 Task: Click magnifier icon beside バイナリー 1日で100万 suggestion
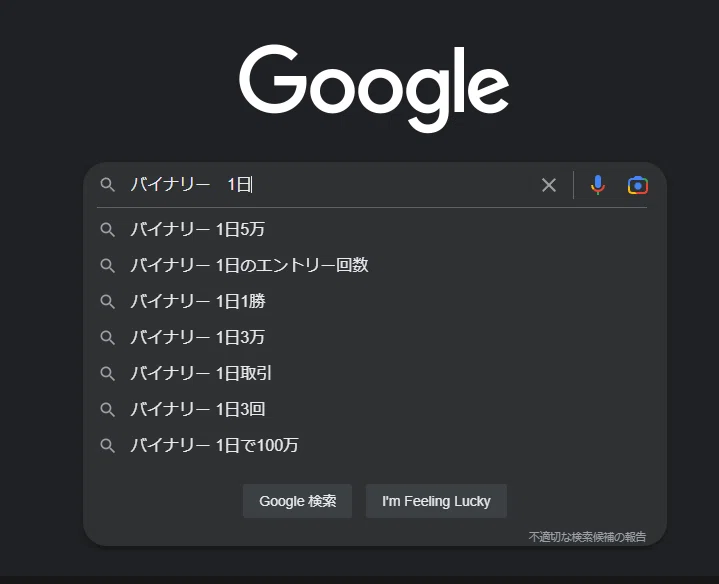[x=107, y=445]
